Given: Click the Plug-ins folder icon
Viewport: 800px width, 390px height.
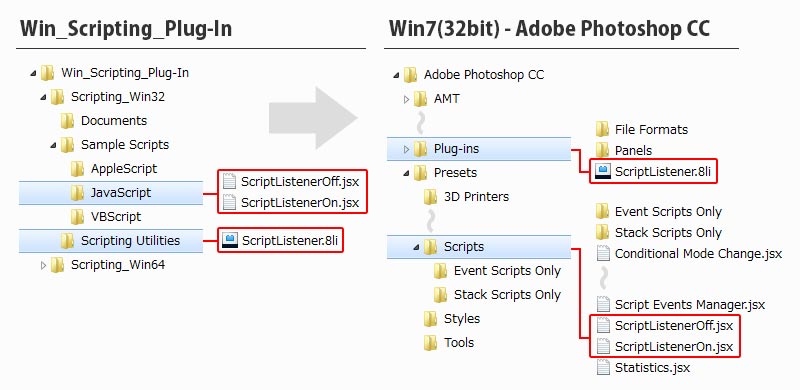Looking at the screenshot, I should [x=420, y=149].
